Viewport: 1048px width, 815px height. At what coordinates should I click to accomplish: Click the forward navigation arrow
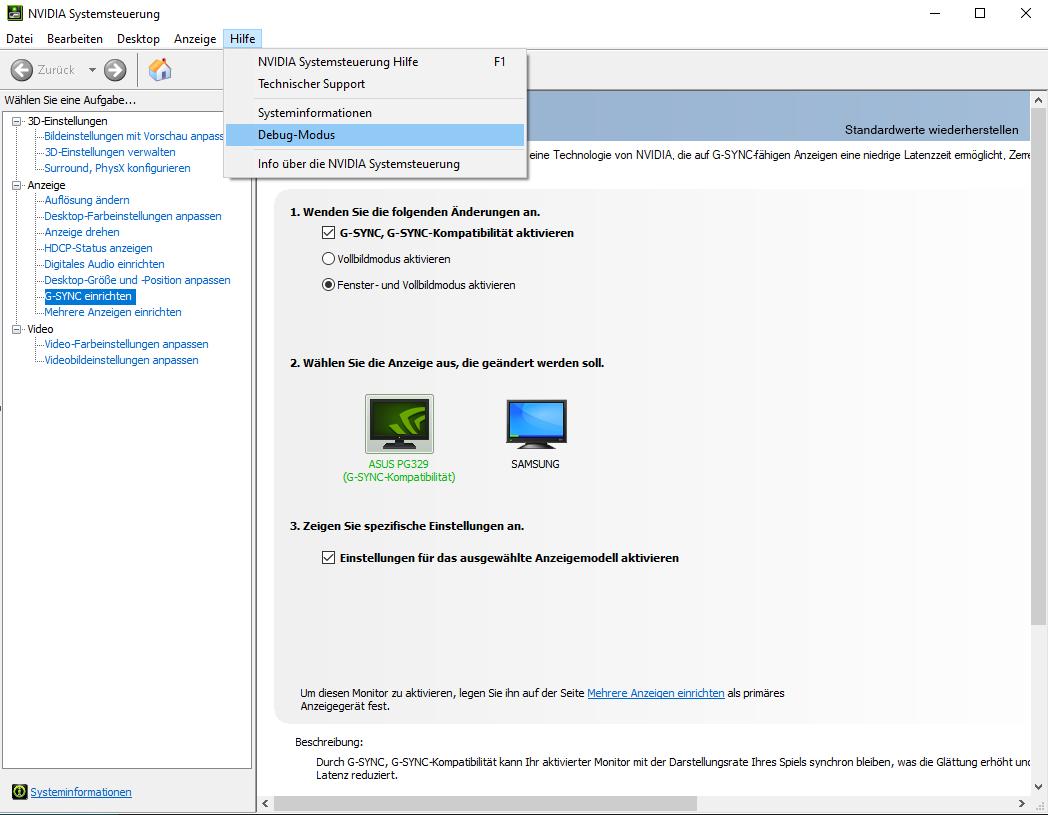113,70
